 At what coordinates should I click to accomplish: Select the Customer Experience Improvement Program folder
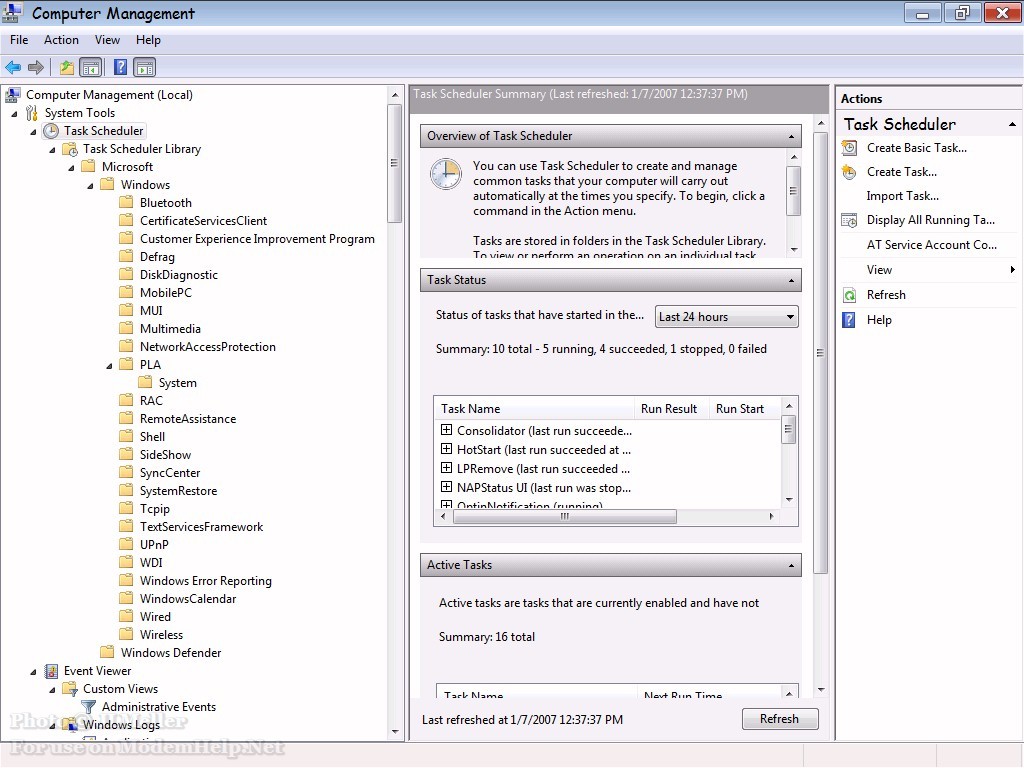pyautogui.click(x=257, y=239)
